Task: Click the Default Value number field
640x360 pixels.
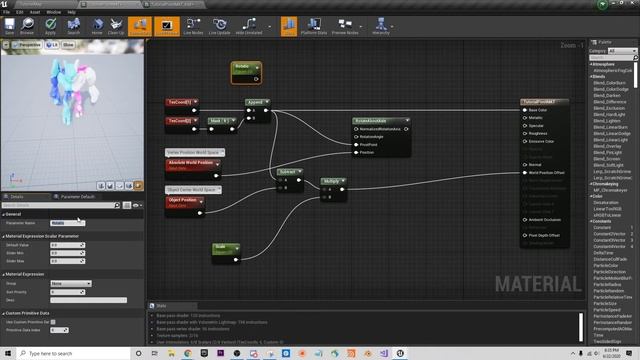Action: 67,245
